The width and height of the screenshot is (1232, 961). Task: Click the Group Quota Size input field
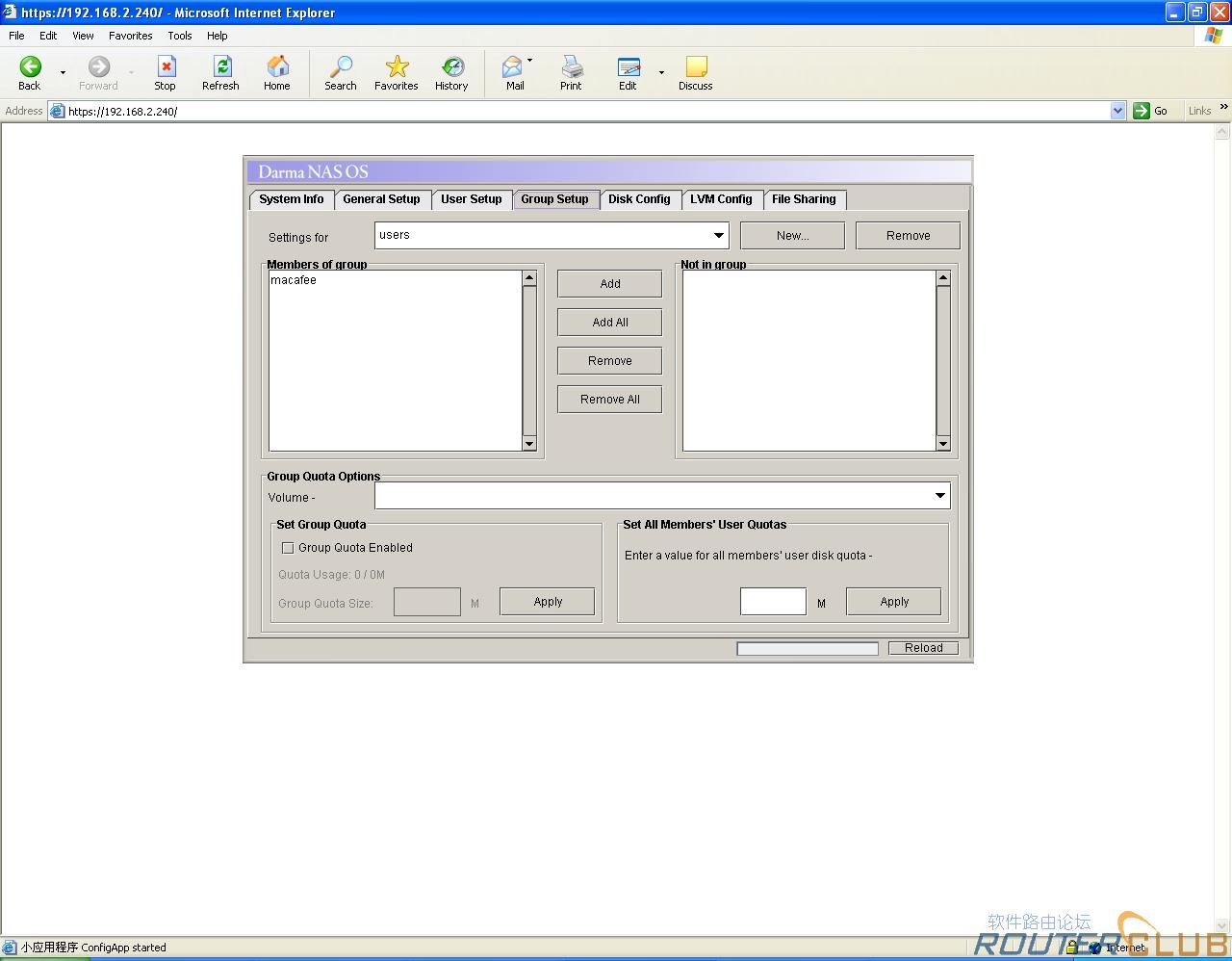tap(427, 602)
